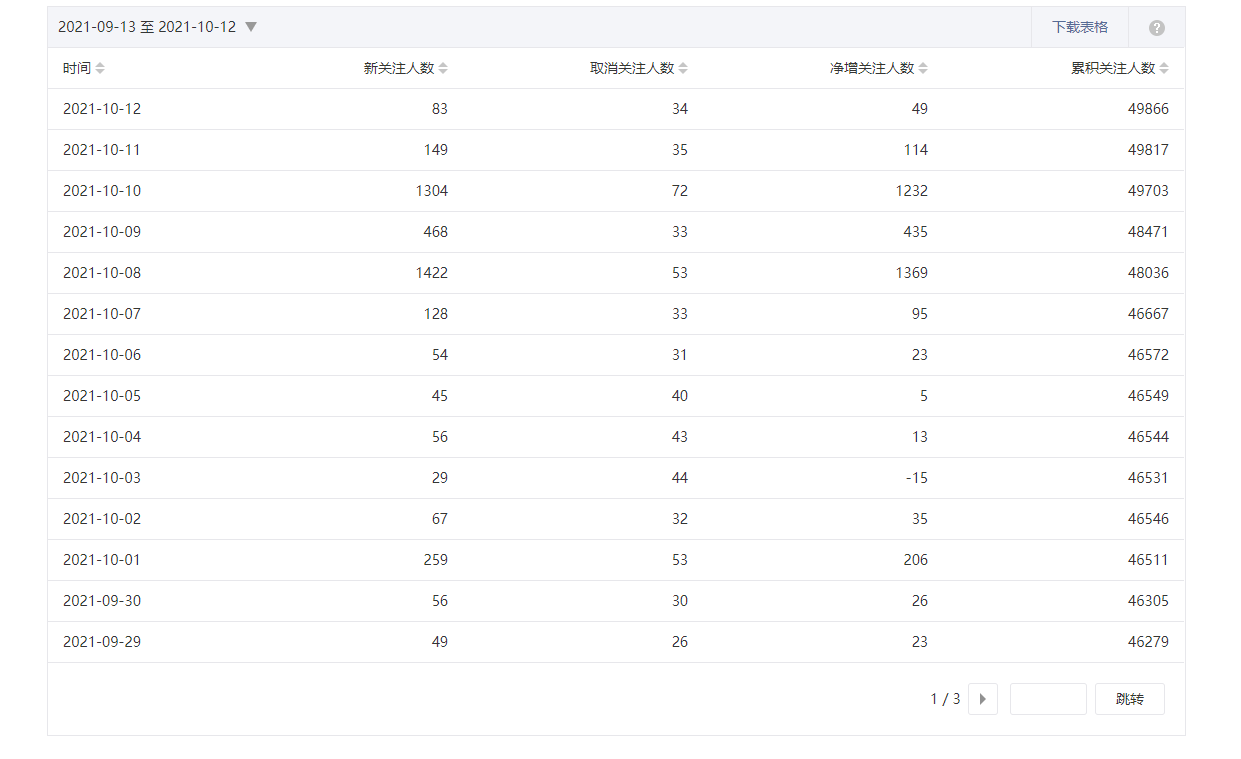
Task: Sort by 取消关注人数 column arrows
Action: click(x=683, y=68)
